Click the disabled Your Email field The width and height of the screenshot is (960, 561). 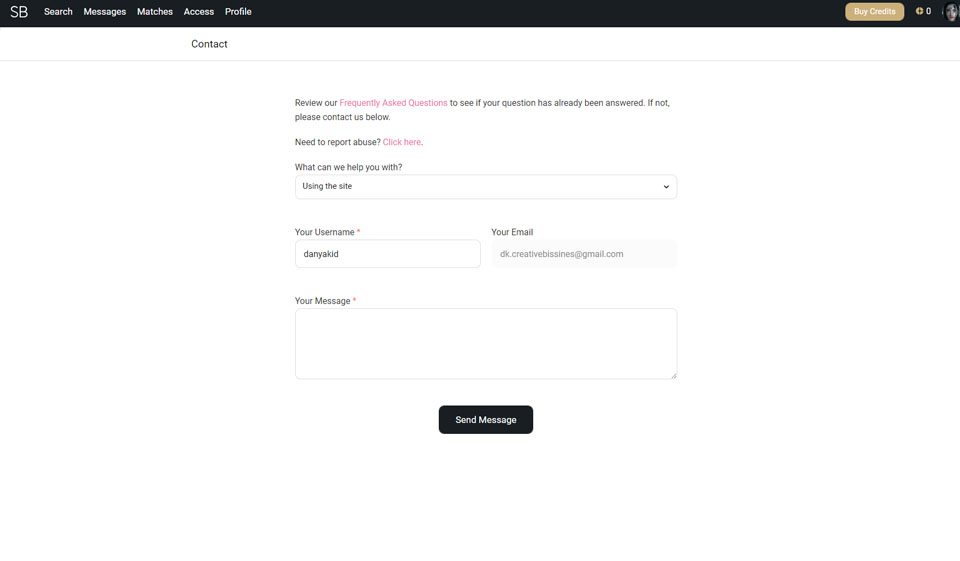click(583, 254)
